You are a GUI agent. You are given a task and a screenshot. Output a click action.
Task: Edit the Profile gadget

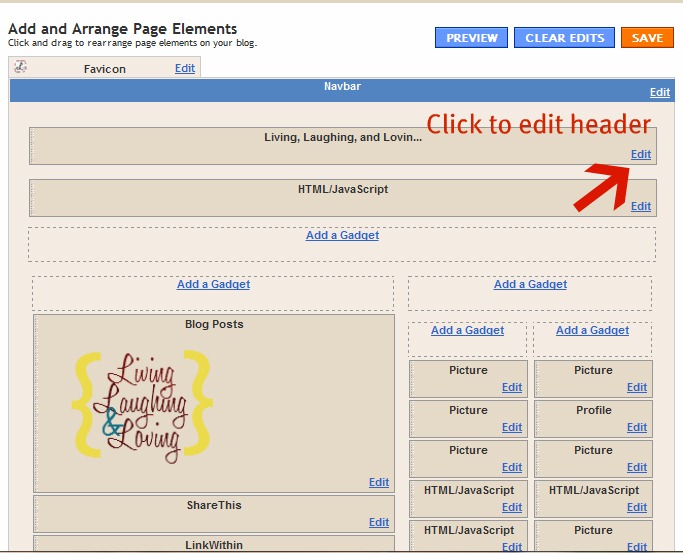tap(637, 427)
